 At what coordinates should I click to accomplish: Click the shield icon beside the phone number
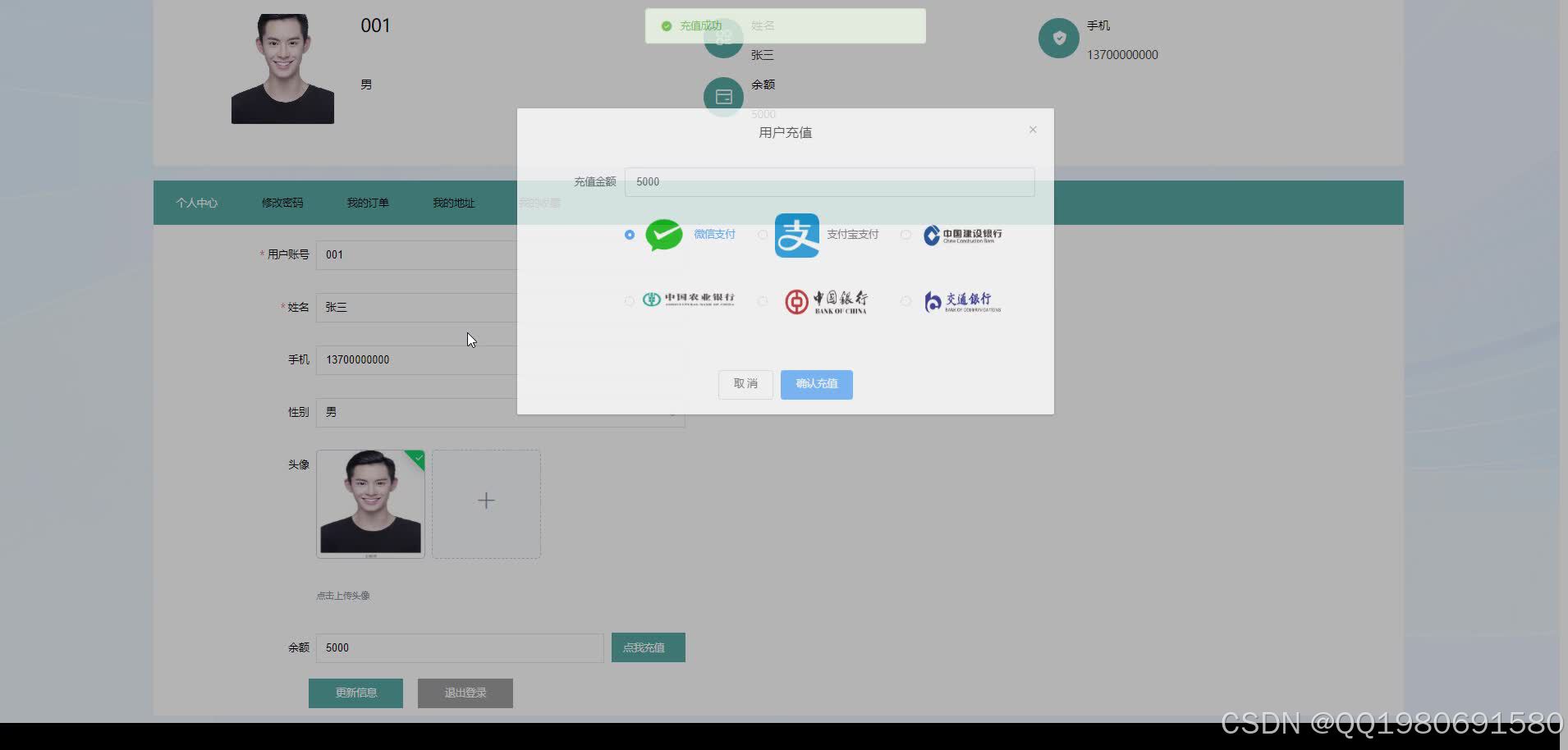[x=1059, y=38]
